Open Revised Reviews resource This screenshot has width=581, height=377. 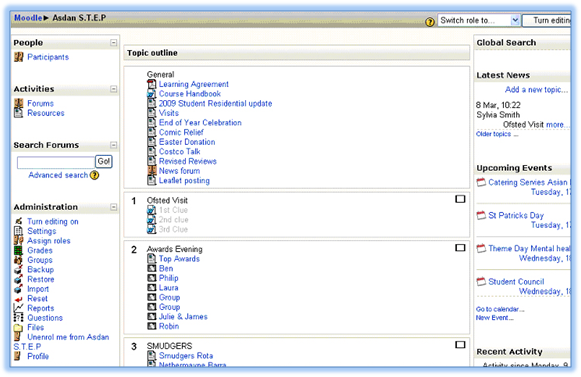pos(187,161)
